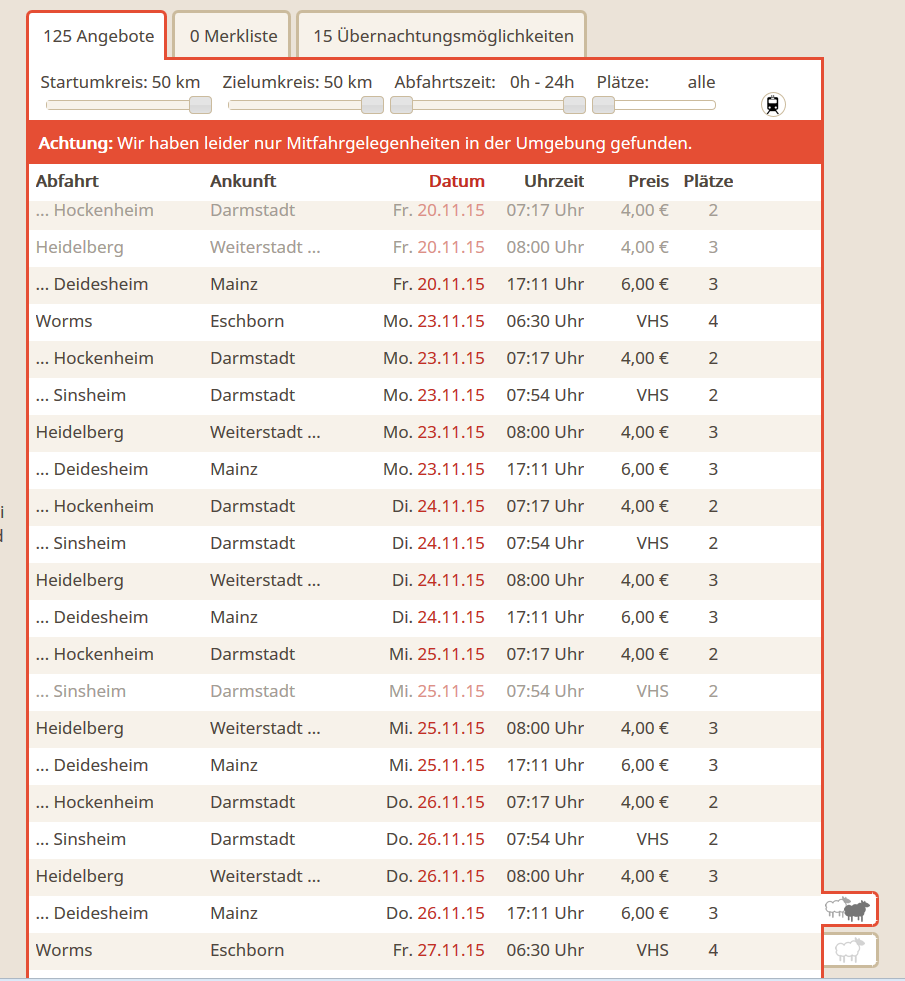The image size is (905, 981).
Task: Select Deidesheim to Mainz ride on Fr. 20.11.15
Action: tap(425, 285)
